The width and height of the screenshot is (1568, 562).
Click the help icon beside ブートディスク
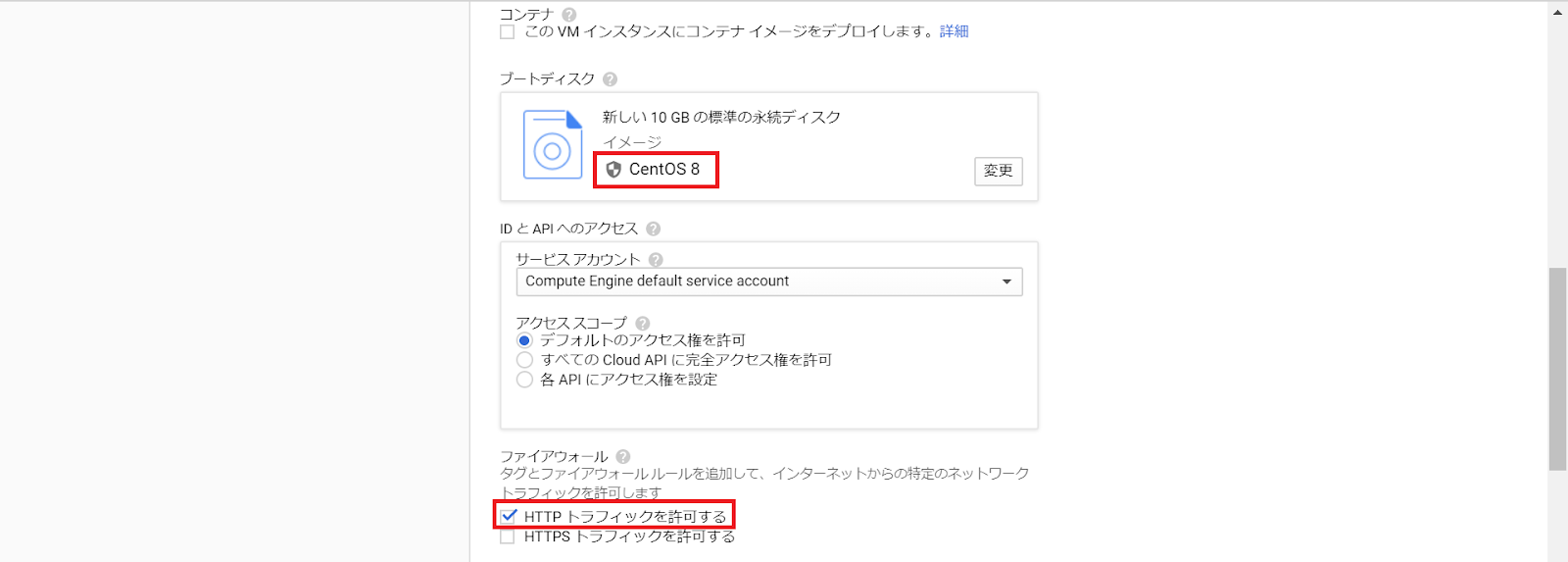(610, 79)
